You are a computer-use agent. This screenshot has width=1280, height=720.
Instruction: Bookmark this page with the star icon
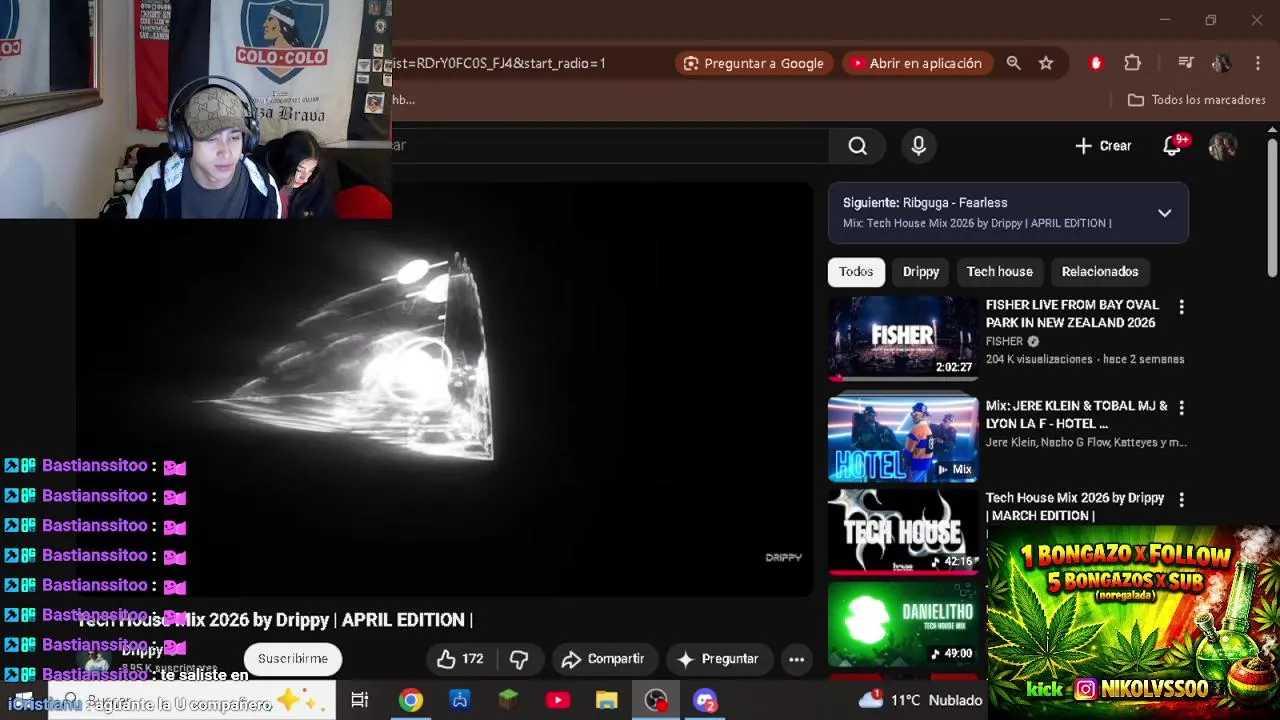click(x=1046, y=63)
